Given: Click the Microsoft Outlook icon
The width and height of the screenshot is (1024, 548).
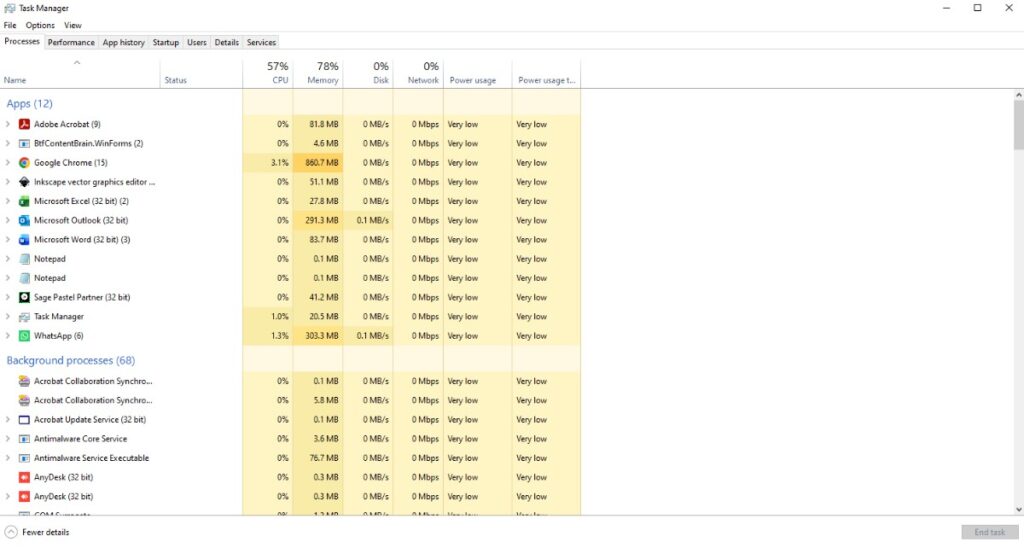Looking at the screenshot, I should coord(24,221).
